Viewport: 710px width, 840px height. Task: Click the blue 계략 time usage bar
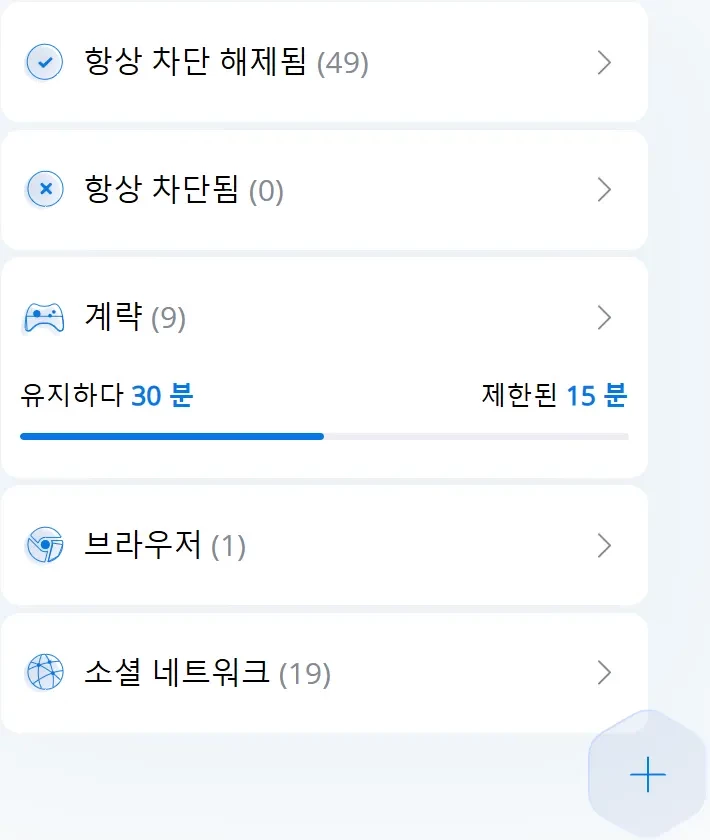pyautogui.click(x=171, y=436)
